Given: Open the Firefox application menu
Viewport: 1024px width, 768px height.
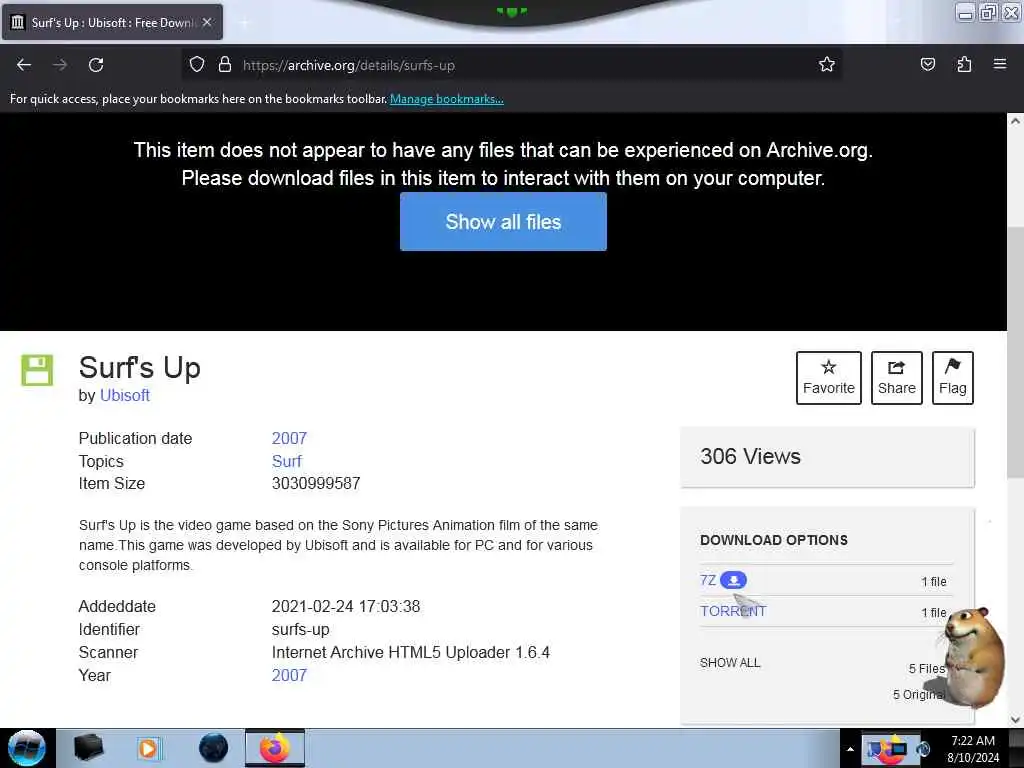Looking at the screenshot, I should (x=1000, y=65).
